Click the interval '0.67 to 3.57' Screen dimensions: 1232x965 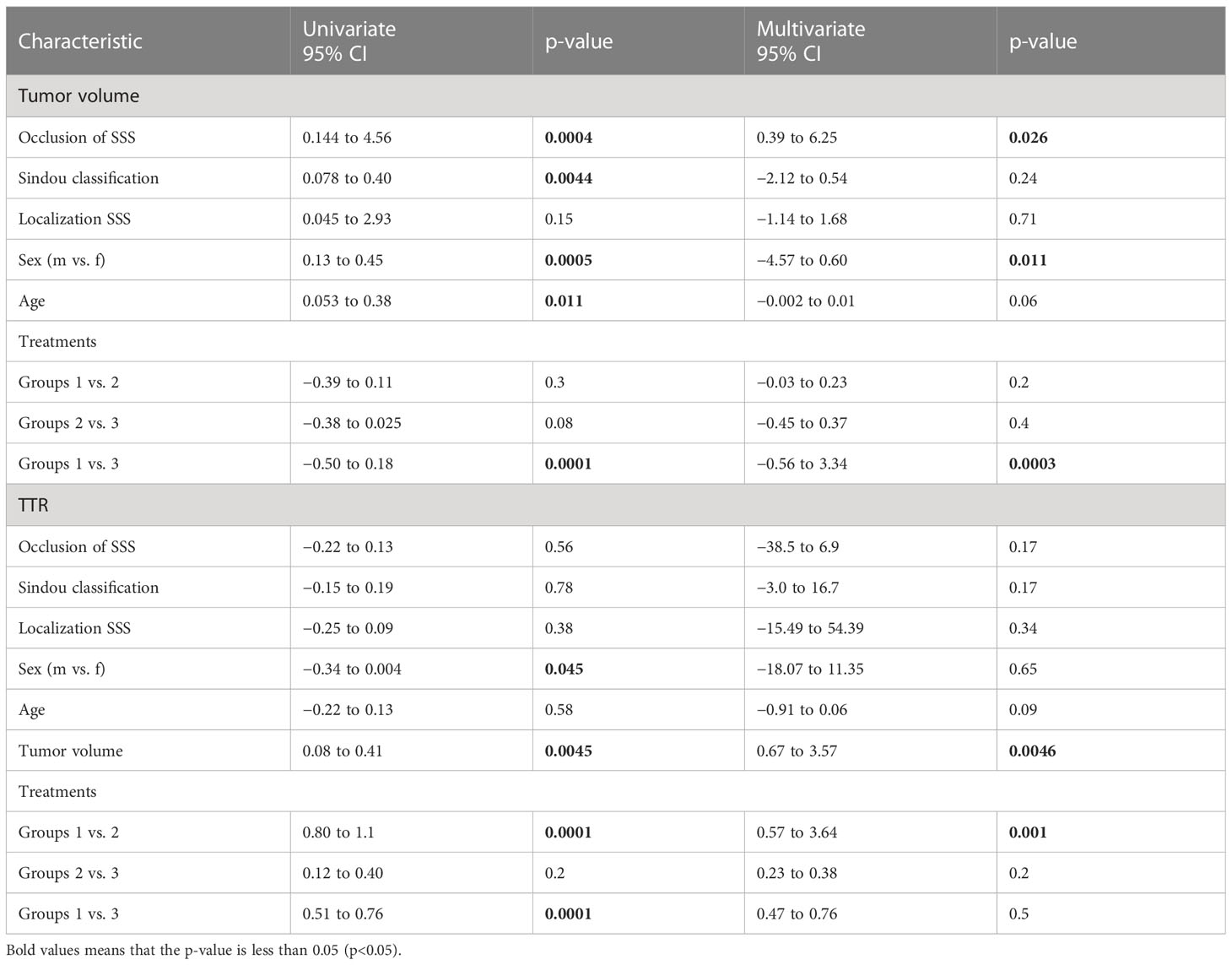click(797, 751)
